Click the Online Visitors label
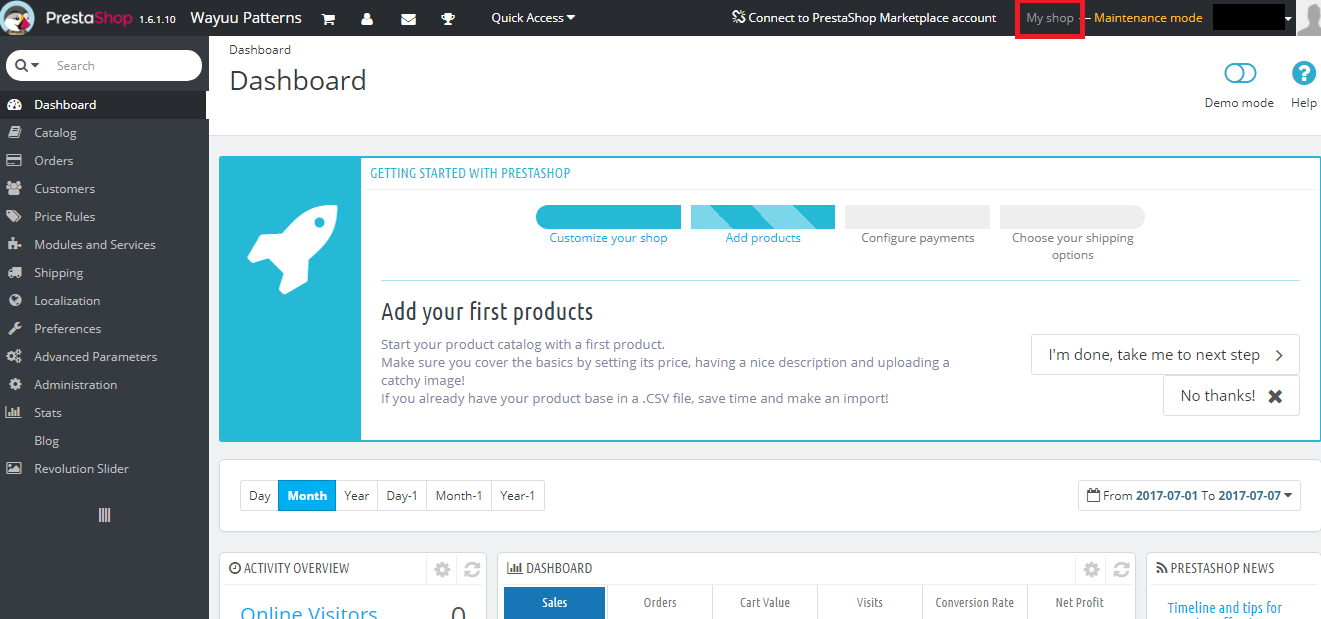 click(x=309, y=611)
